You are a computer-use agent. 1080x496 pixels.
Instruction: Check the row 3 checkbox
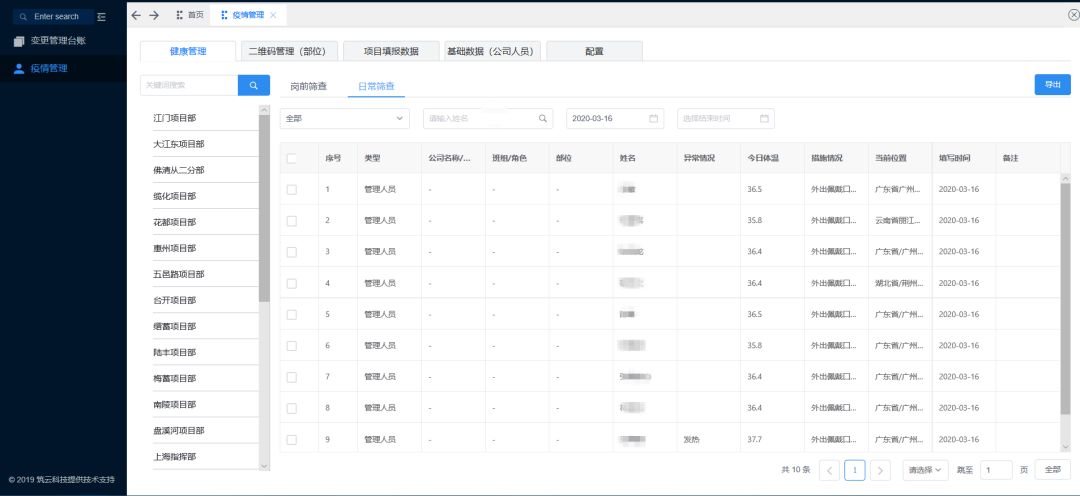point(291,252)
